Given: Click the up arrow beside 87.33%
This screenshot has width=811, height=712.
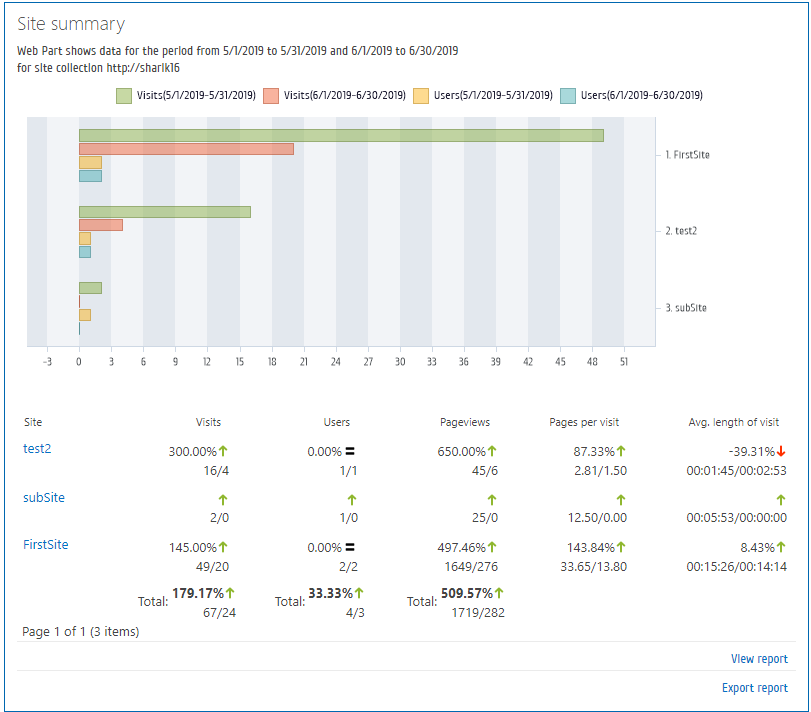Looking at the screenshot, I should [621, 451].
